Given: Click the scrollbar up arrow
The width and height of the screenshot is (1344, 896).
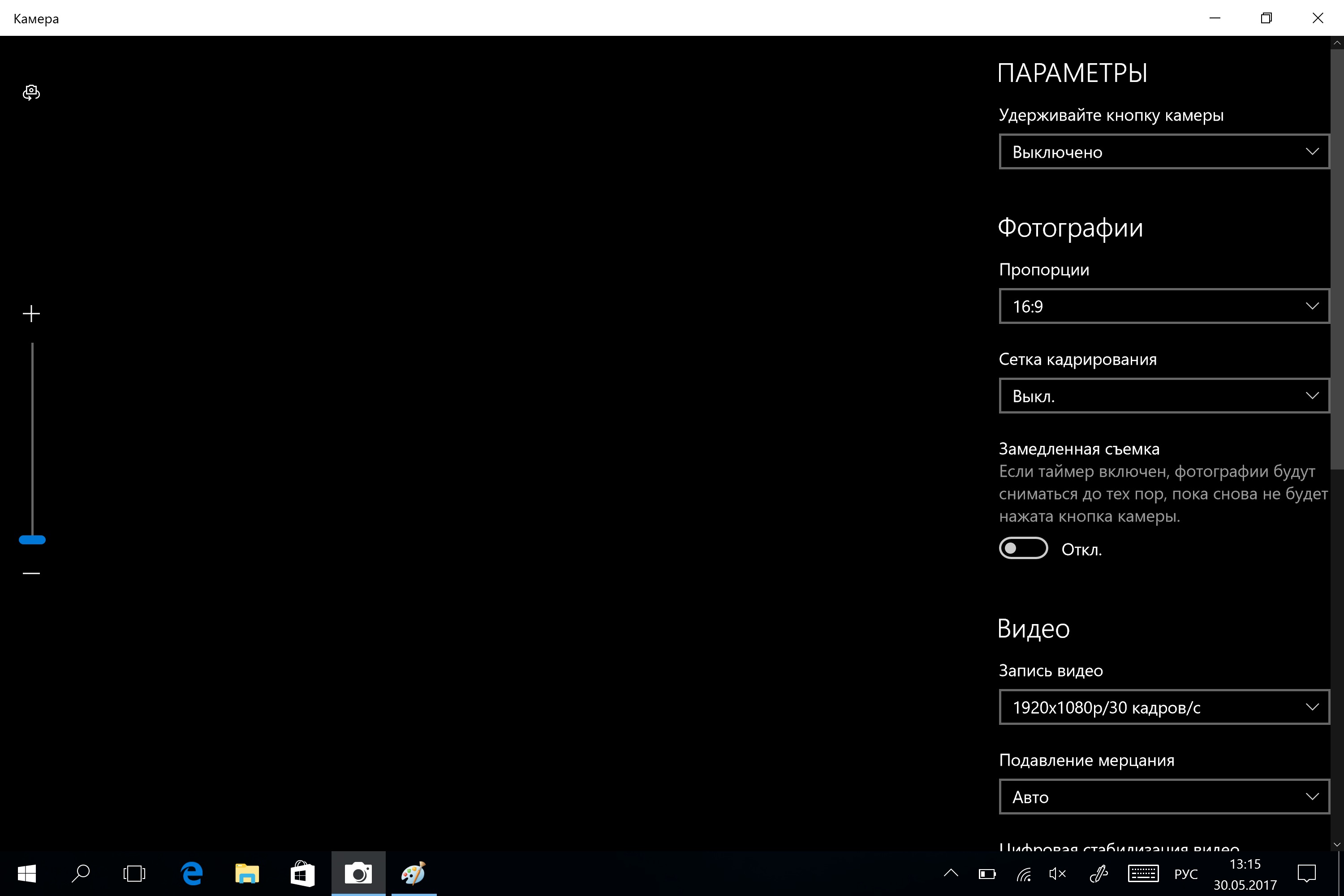Looking at the screenshot, I should (x=1336, y=42).
